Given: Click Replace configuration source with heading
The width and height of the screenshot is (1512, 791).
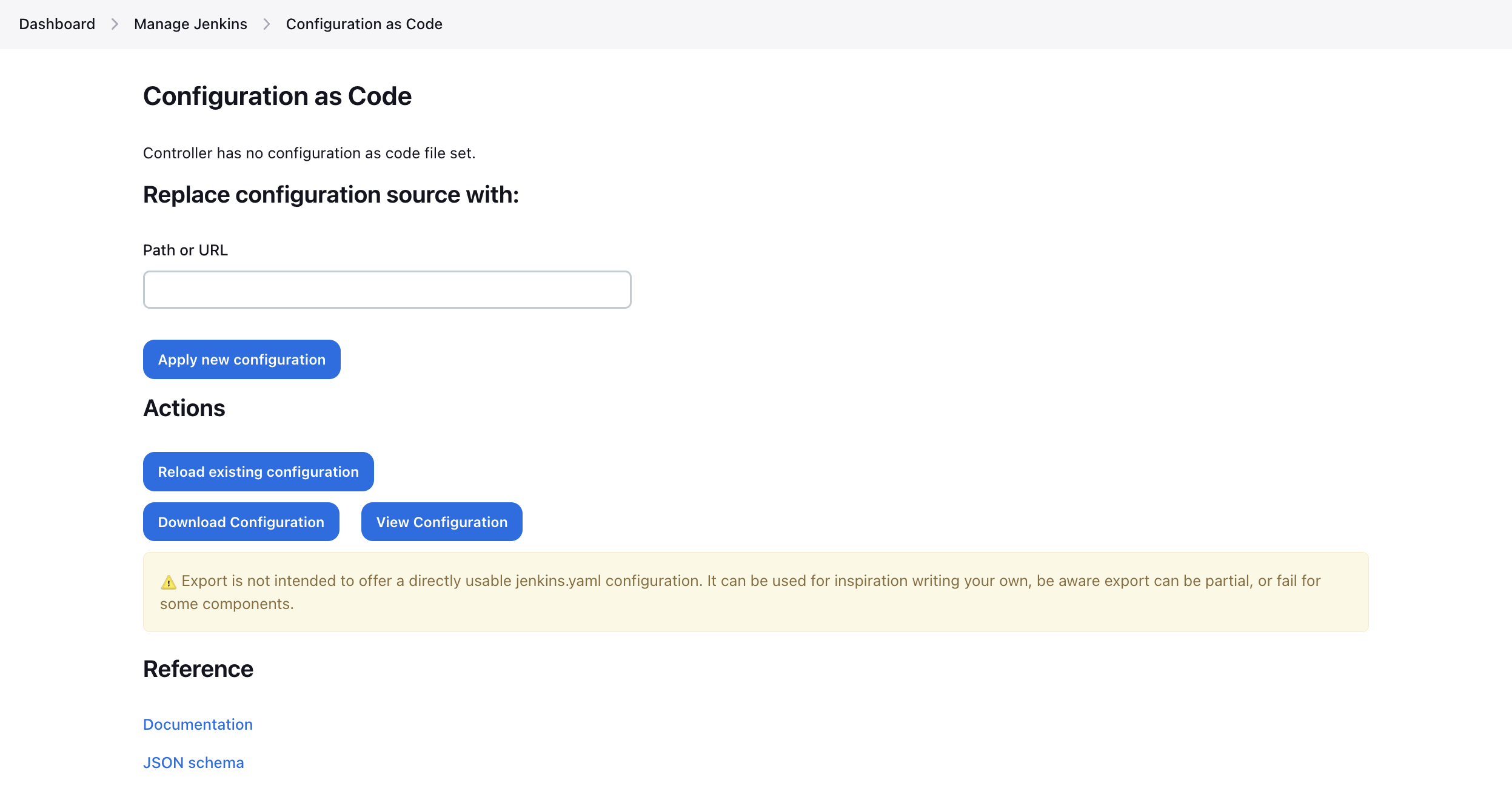Looking at the screenshot, I should point(330,195).
